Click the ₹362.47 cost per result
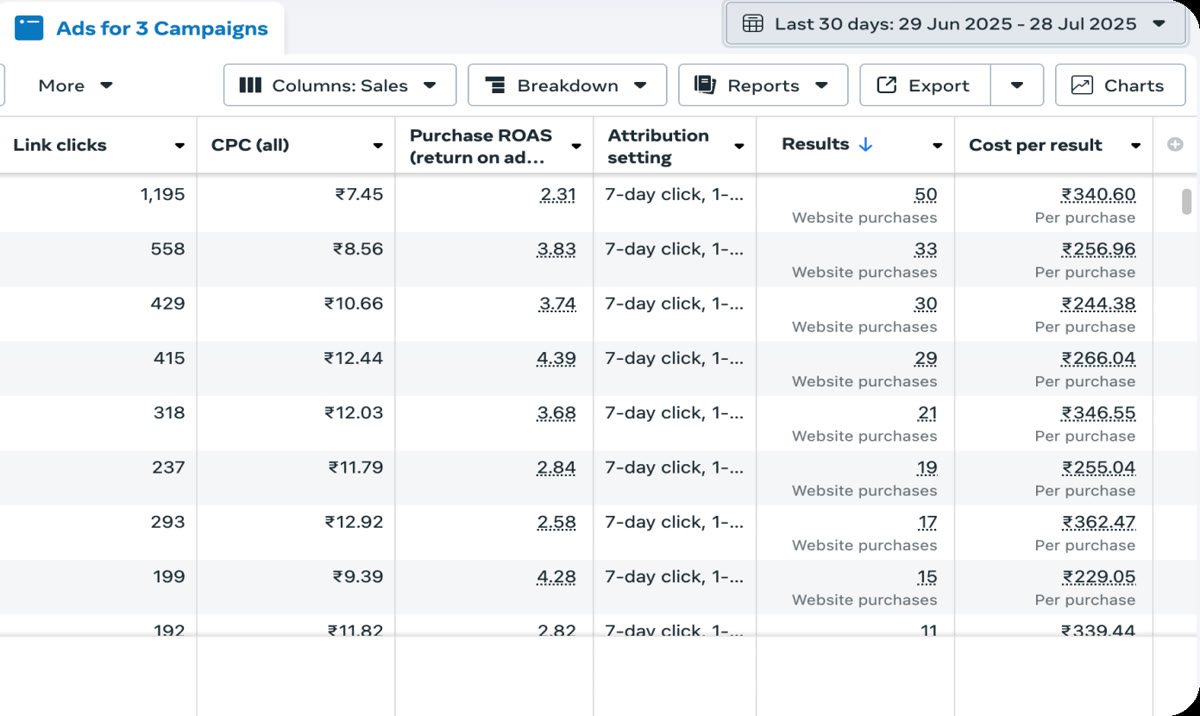Screen dimensions: 1200x716 tap(1098, 522)
